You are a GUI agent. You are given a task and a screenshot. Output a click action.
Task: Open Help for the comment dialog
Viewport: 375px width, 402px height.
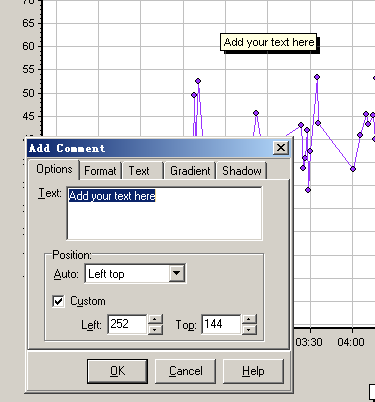pos(253,371)
